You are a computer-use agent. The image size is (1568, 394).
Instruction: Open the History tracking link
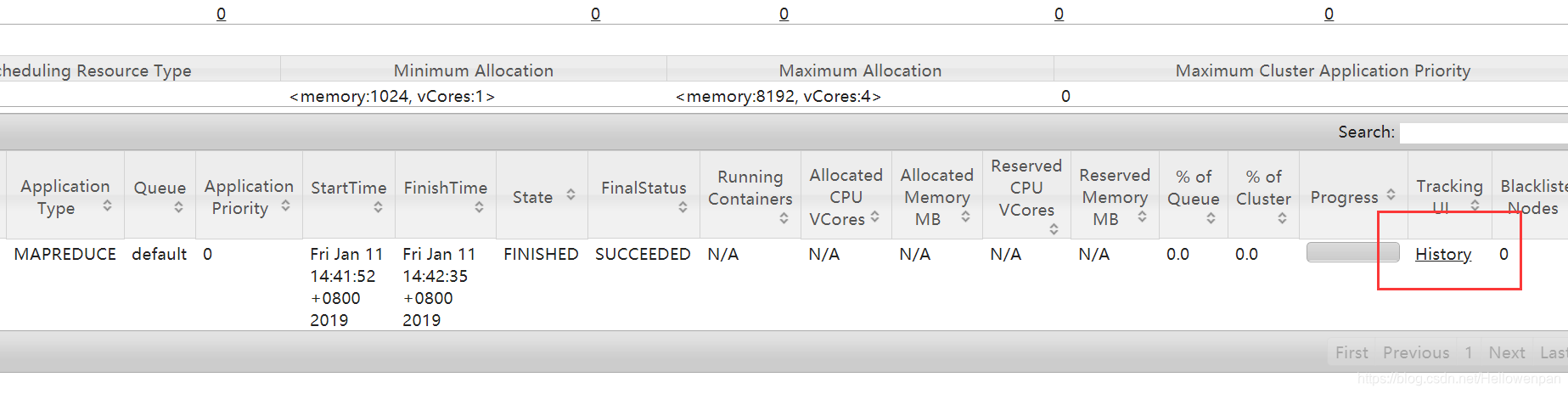click(1442, 254)
